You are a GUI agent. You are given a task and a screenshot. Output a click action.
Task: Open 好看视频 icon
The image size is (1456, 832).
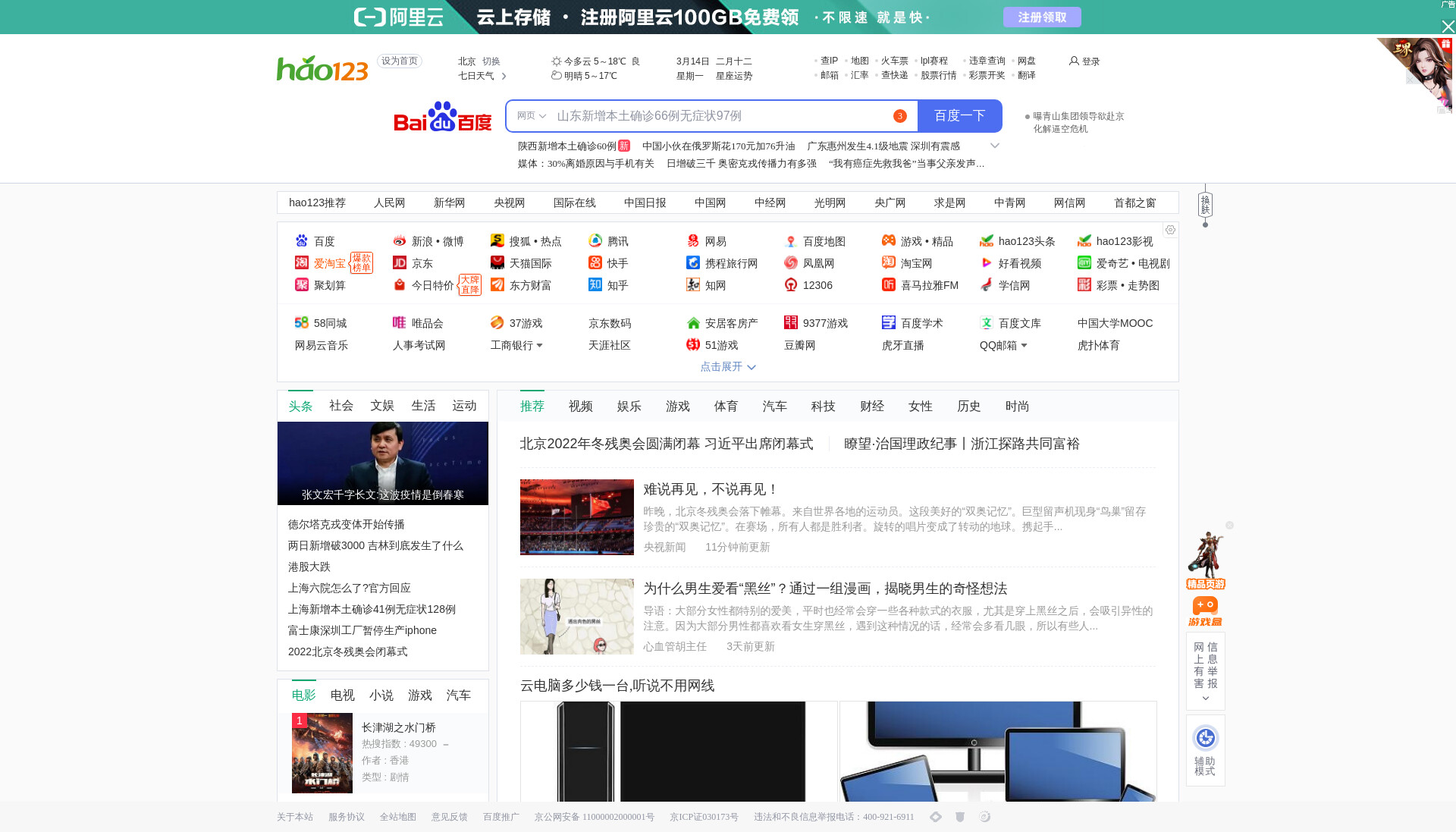coord(987,263)
